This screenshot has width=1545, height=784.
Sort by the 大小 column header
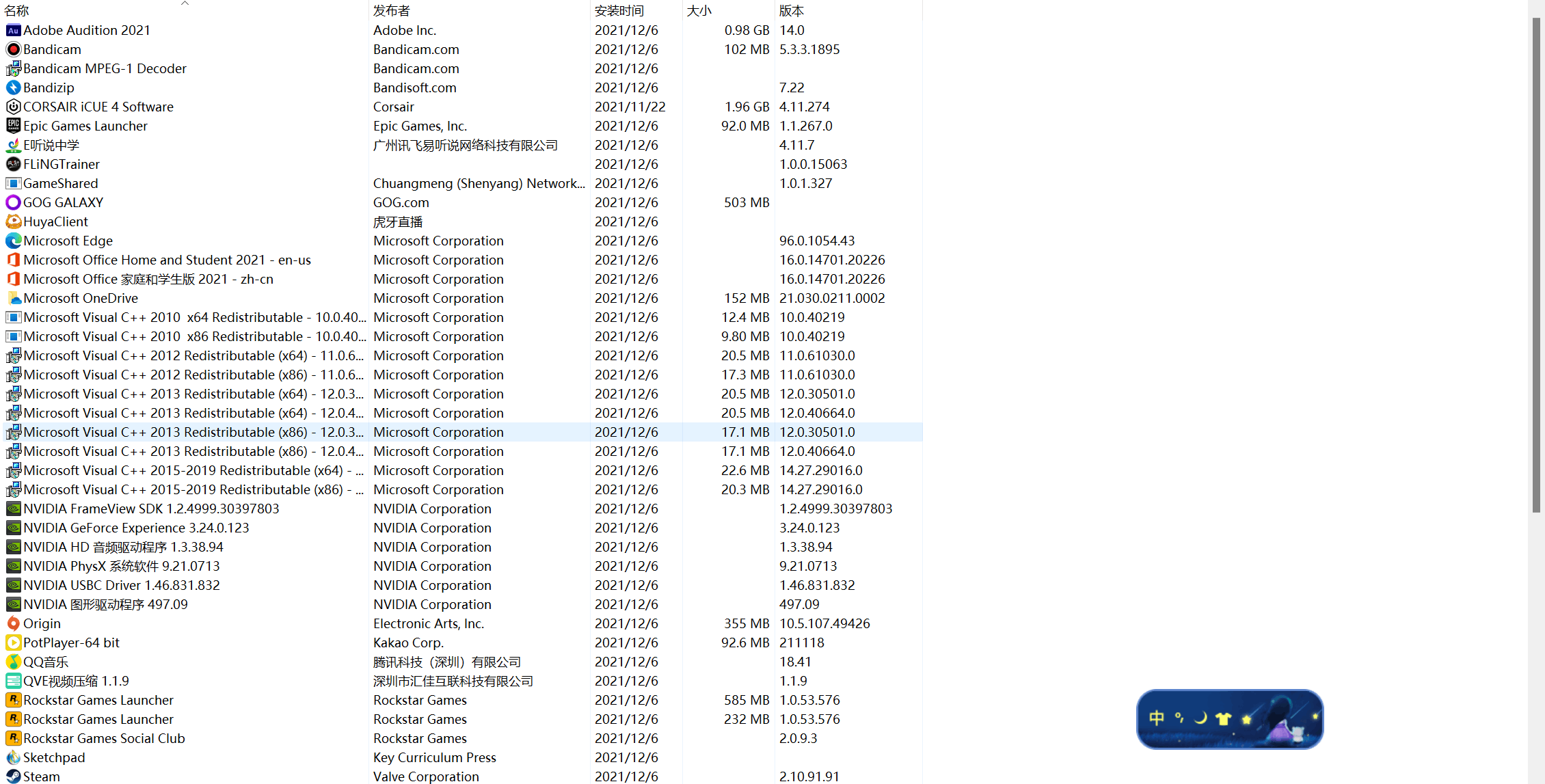click(699, 10)
